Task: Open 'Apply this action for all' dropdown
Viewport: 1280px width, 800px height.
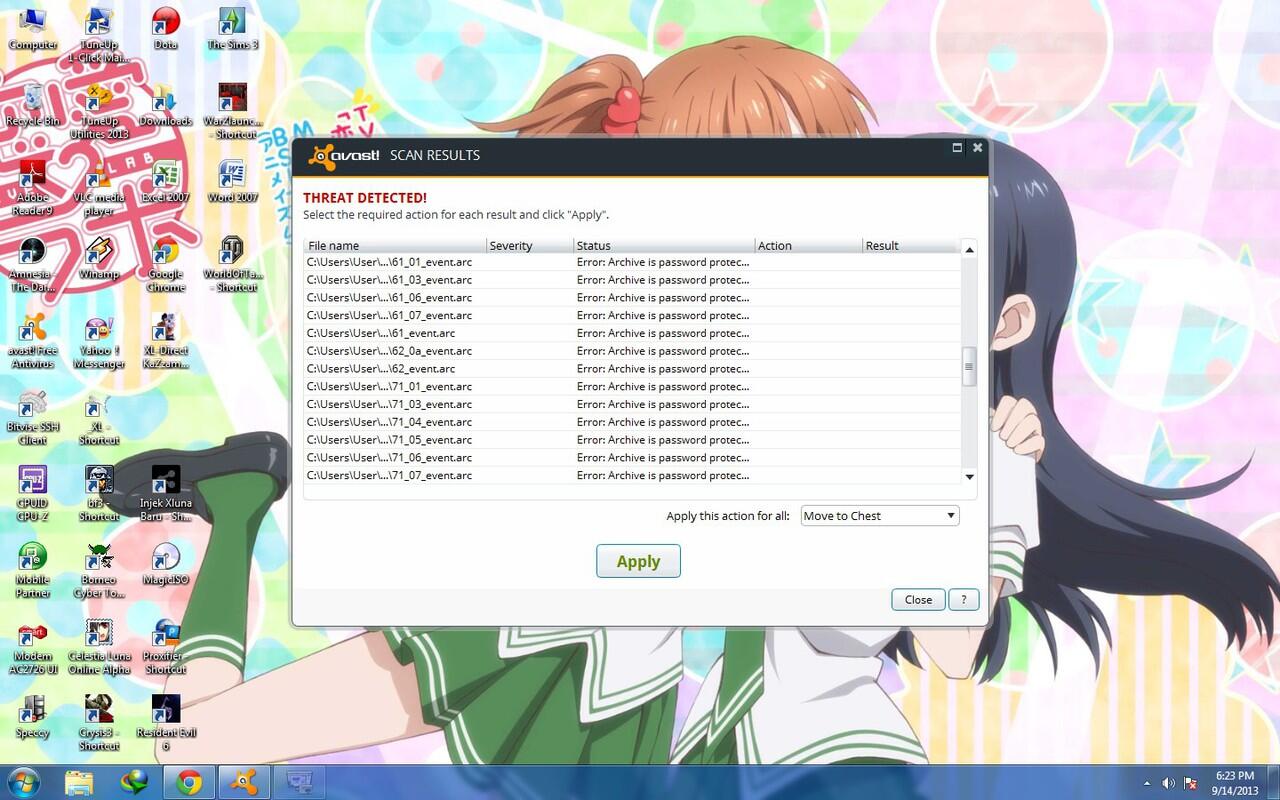Action: 880,516
